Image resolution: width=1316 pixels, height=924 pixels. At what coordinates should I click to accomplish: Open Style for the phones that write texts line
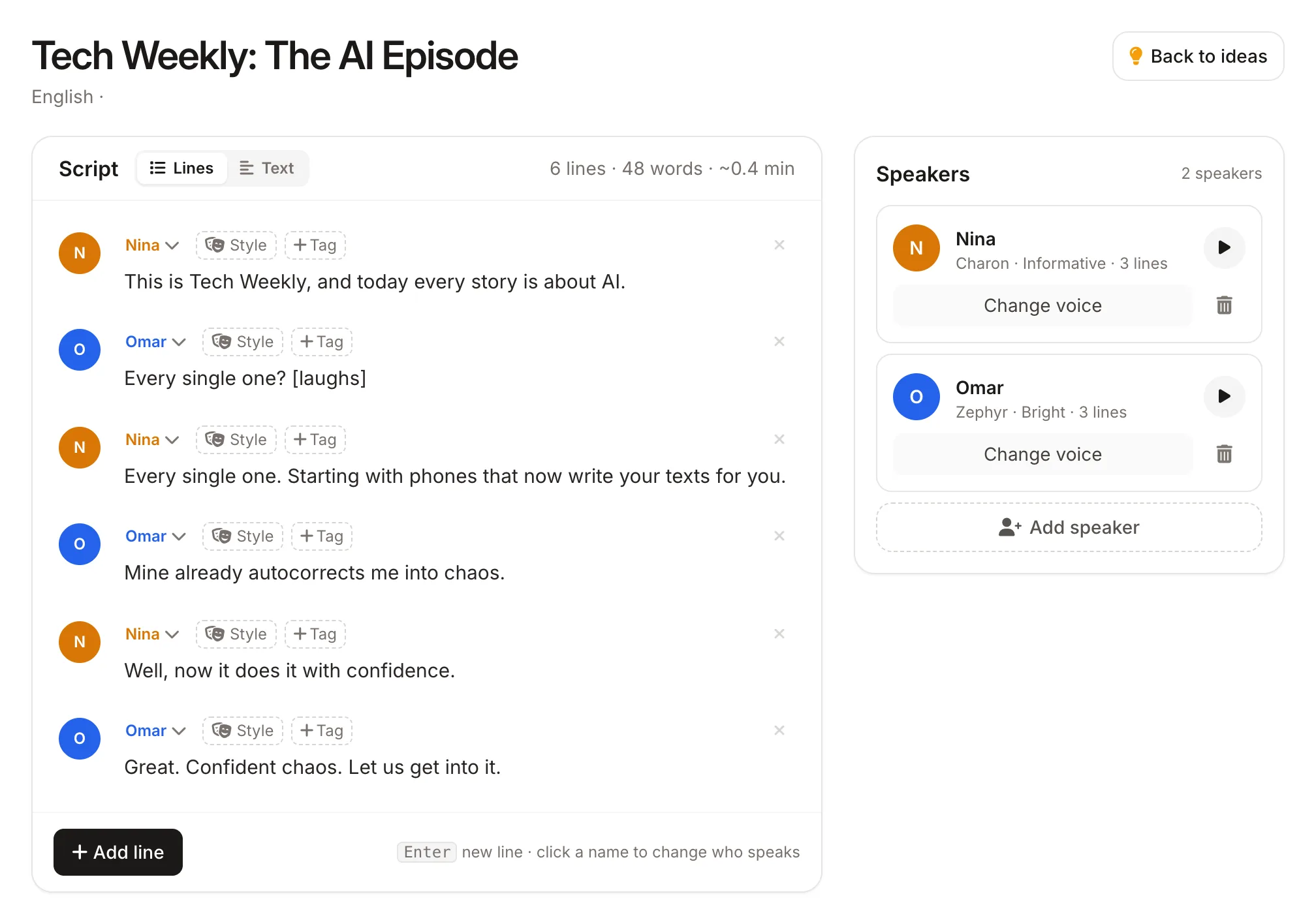[x=236, y=440]
